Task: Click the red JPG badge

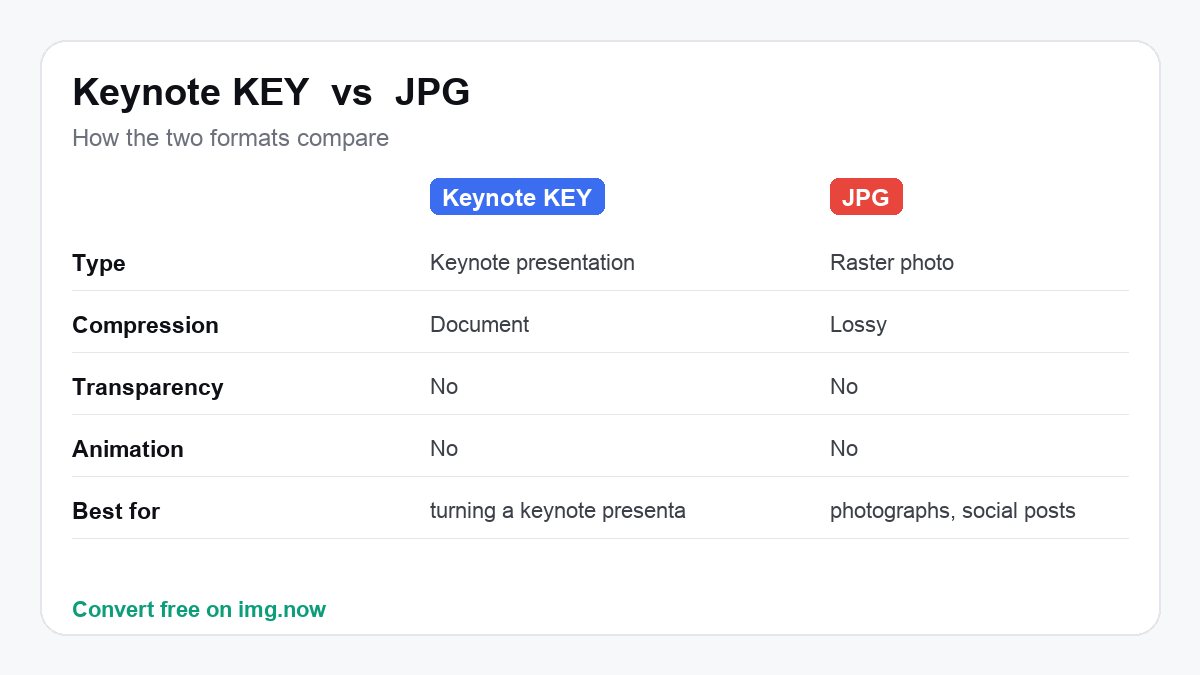Action: (866, 197)
